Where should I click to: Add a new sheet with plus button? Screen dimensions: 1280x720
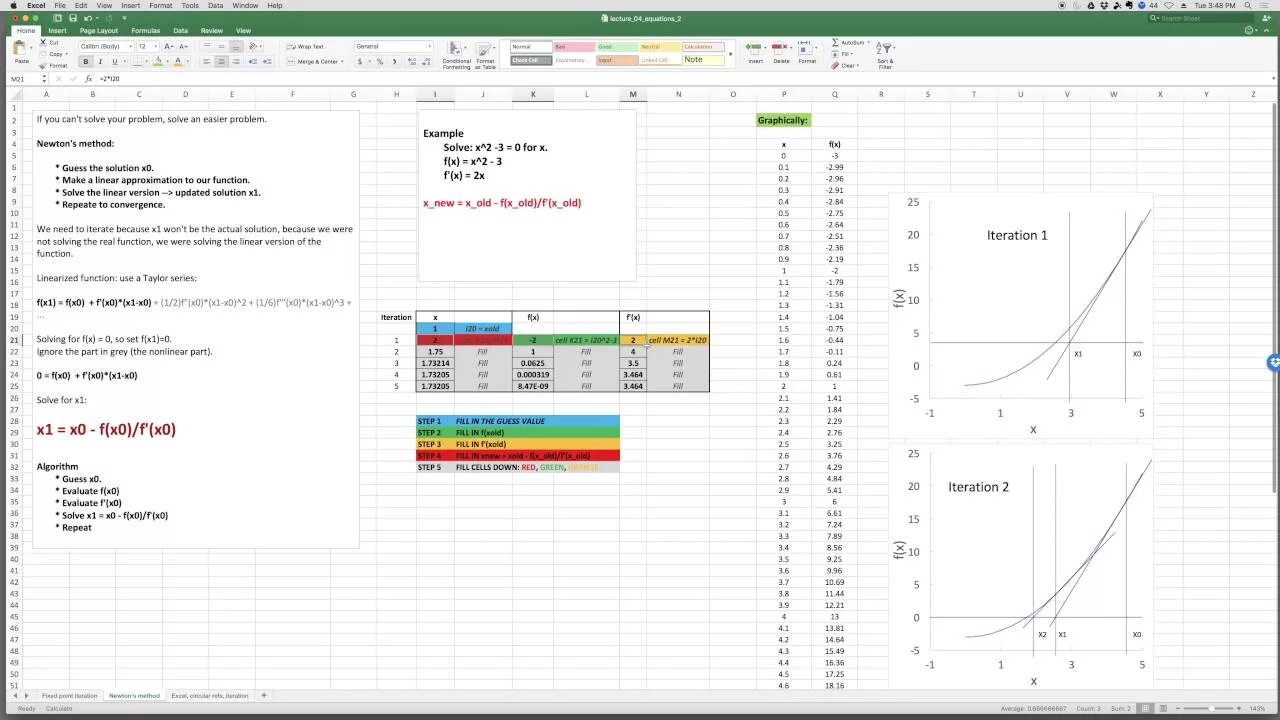pos(264,695)
